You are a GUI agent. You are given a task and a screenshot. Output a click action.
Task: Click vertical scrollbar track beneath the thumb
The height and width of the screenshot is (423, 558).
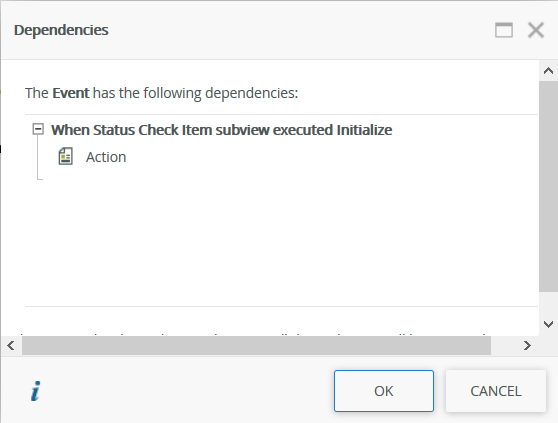coord(548,303)
